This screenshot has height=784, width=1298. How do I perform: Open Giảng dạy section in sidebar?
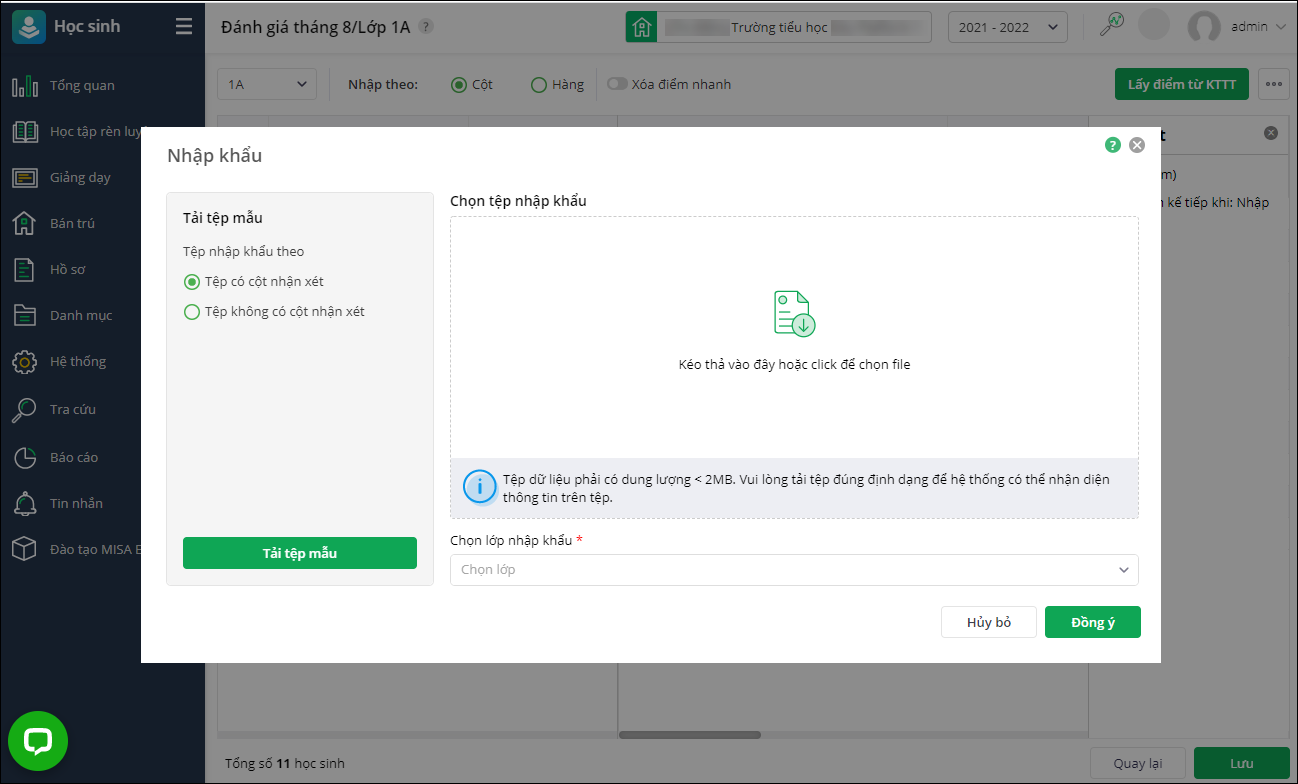pyautogui.click(x=80, y=177)
